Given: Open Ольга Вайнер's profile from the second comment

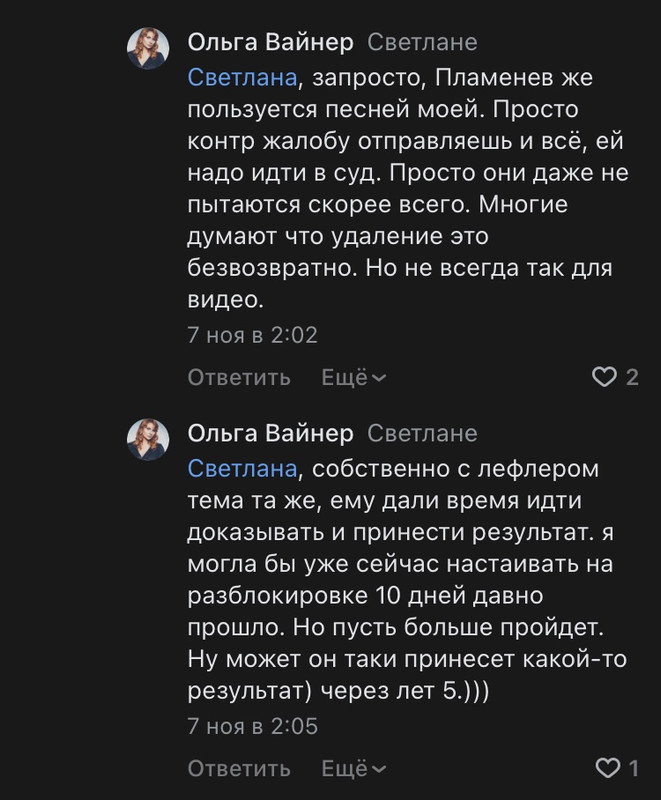Looking at the screenshot, I should [x=270, y=433].
